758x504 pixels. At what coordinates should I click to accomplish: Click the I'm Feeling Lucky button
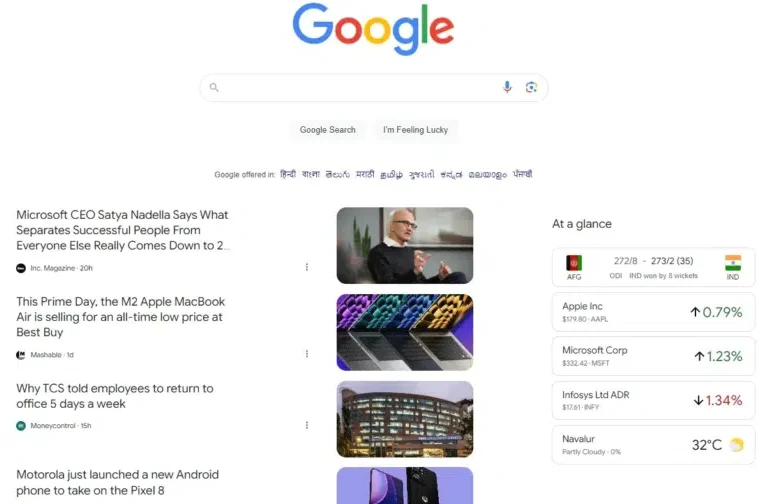tap(415, 130)
